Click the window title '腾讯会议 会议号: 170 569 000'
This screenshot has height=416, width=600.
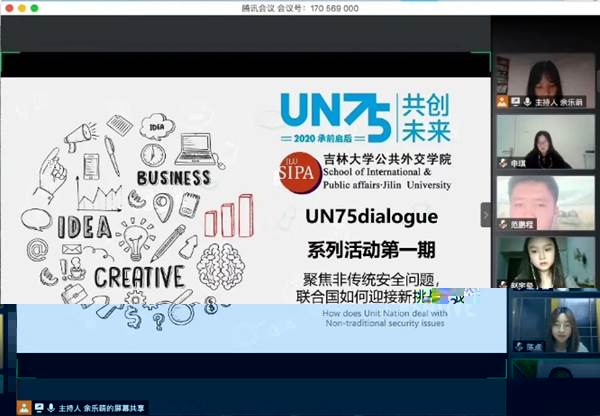300,8
